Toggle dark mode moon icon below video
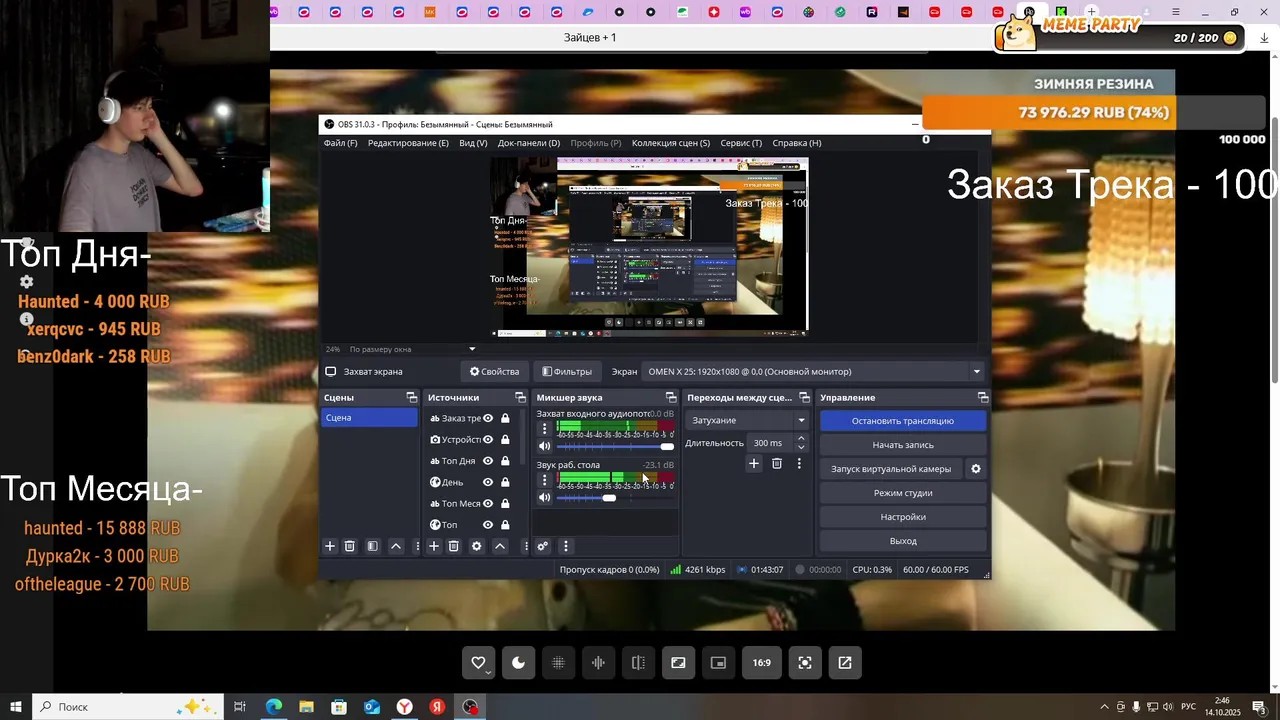1280x720 pixels. [x=518, y=662]
